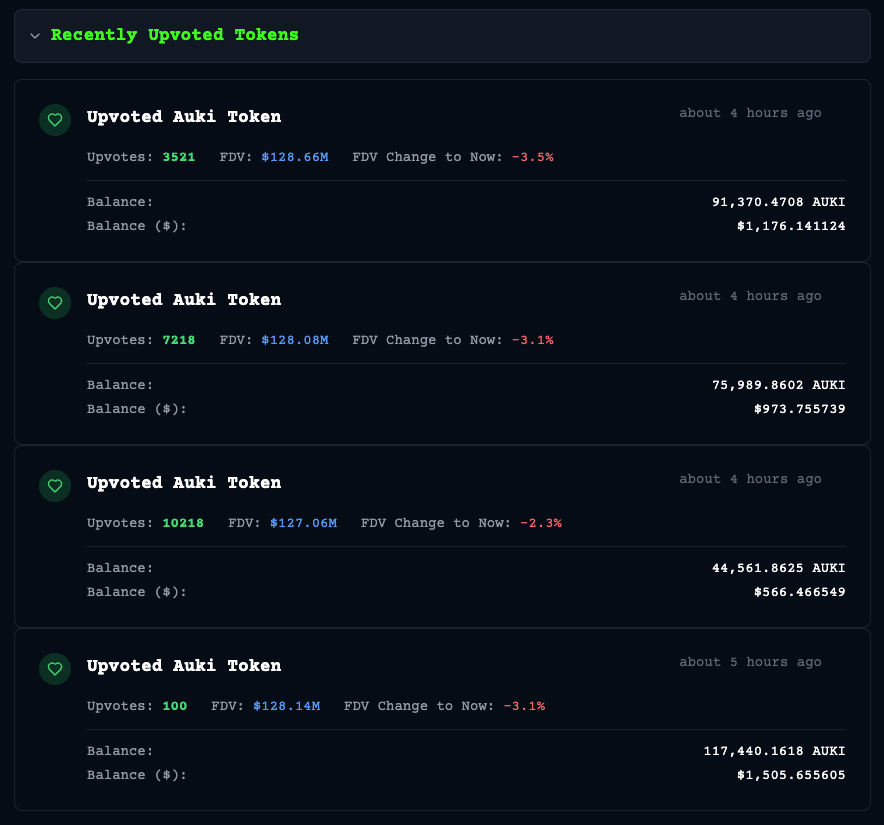The width and height of the screenshot is (884, 825).
Task: Select FDV value $127.06M
Action: (303, 523)
